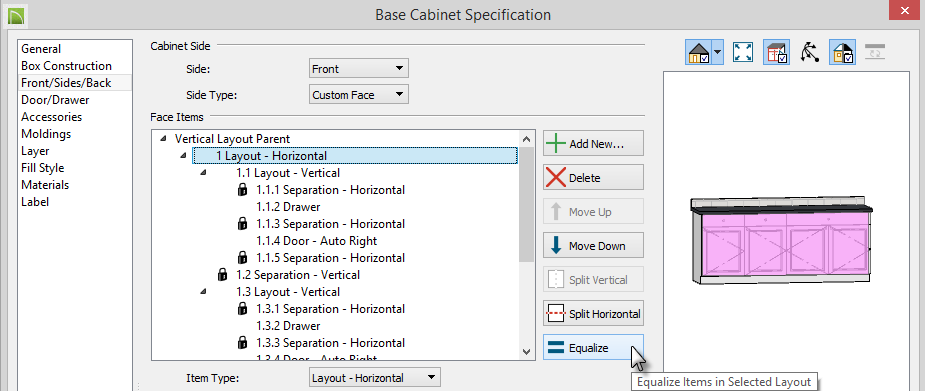The image size is (925, 391).
Task: Click the Face Items list scrollbar thumb
Action: (526, 204)
